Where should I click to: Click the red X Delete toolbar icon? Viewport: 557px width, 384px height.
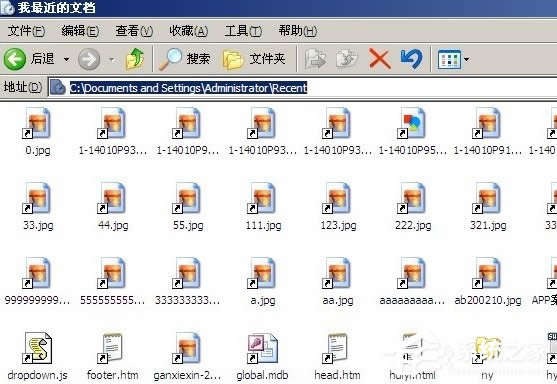pos(380,59)
